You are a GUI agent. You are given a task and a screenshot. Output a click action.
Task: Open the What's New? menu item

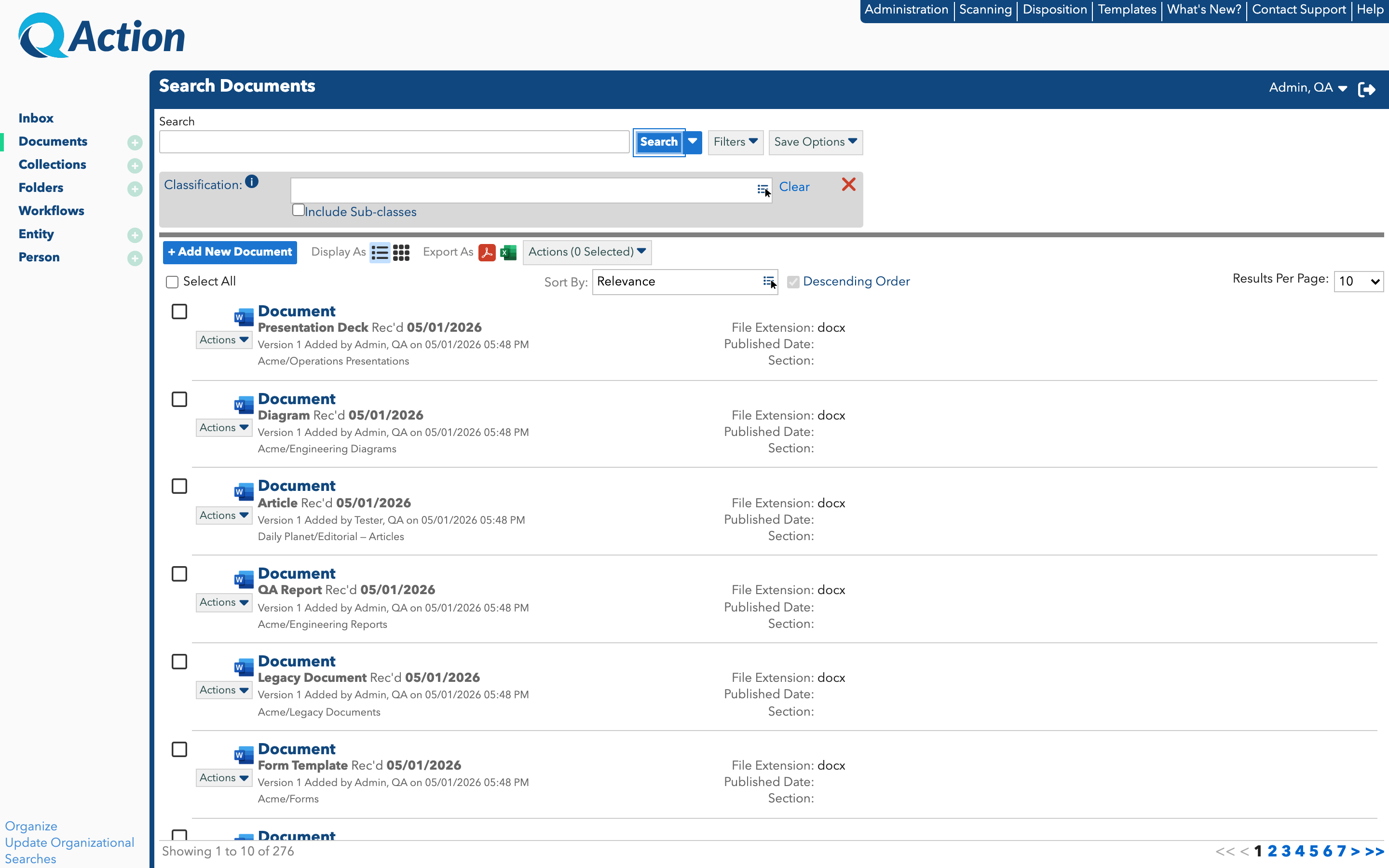coord(1204,10)
